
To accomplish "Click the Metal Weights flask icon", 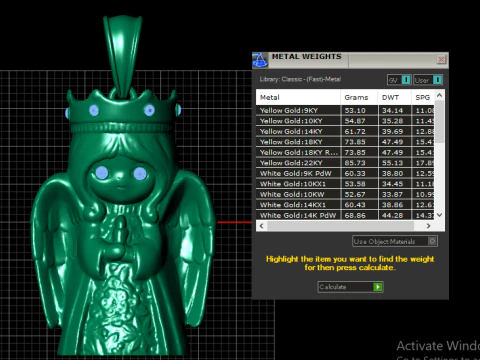I will point(260,60).
